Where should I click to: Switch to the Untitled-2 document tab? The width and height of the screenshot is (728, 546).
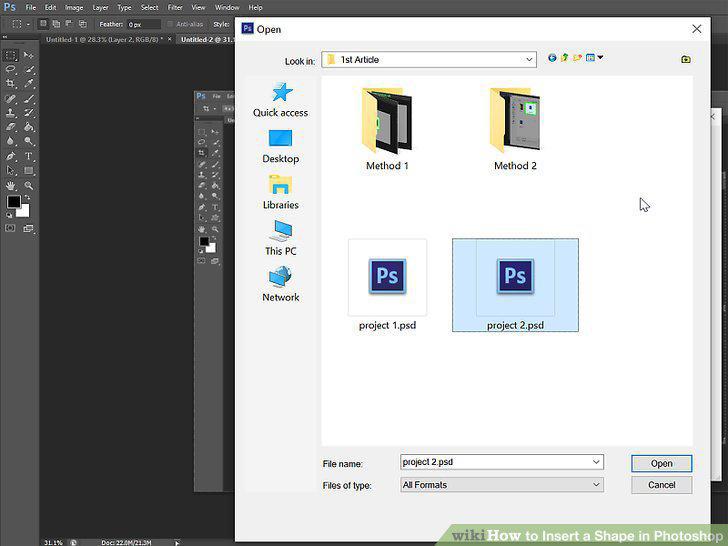(208, 39)
